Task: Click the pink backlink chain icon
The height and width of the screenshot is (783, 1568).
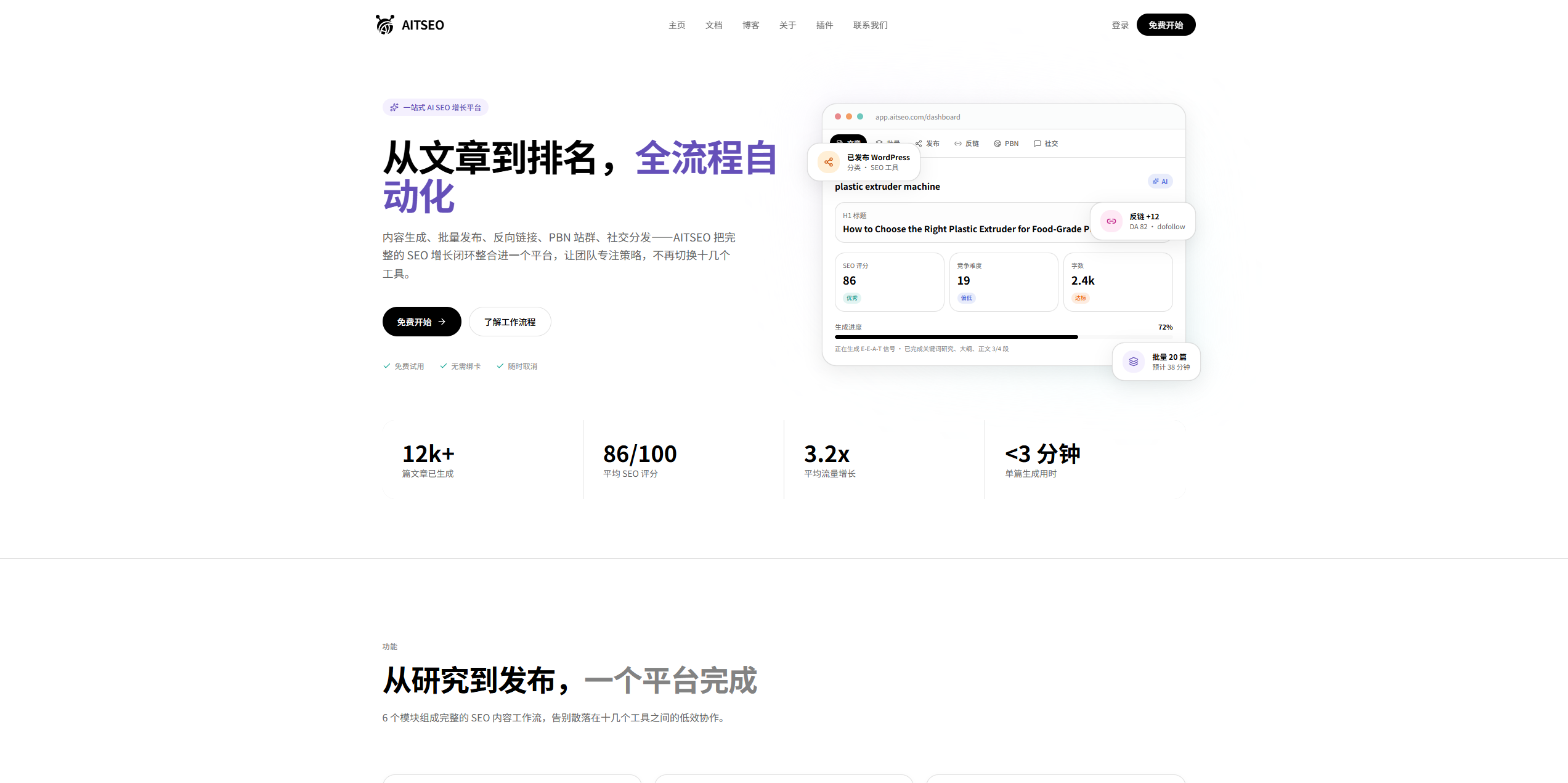Action: pos(1111,221)
